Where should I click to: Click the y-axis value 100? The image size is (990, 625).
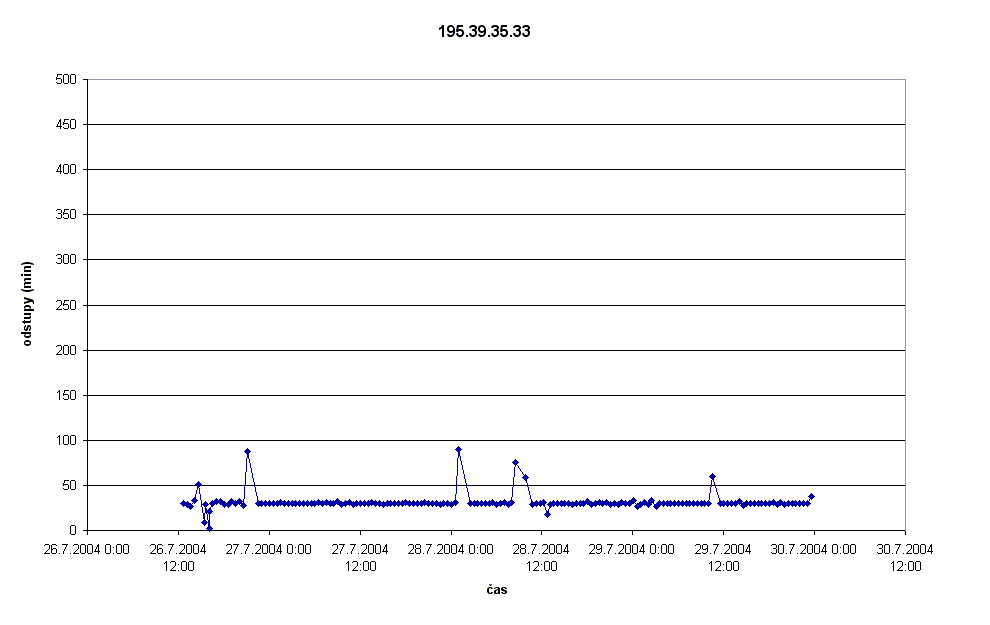[66, 441]
